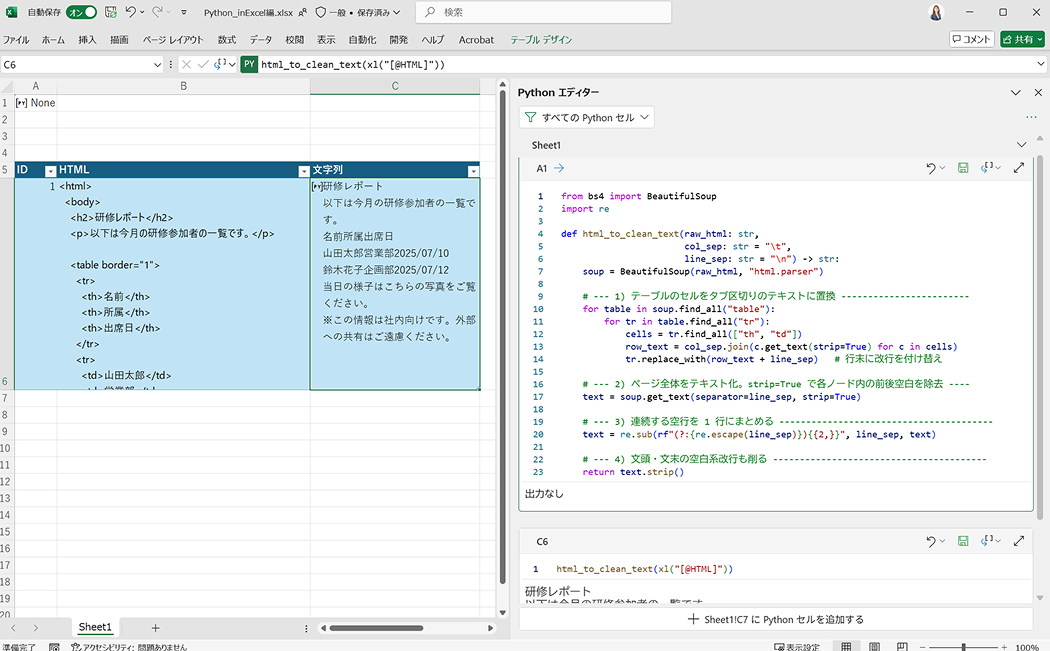
Task: Adjust the zoom slider in status bar
Action: [x=962, y=647]
